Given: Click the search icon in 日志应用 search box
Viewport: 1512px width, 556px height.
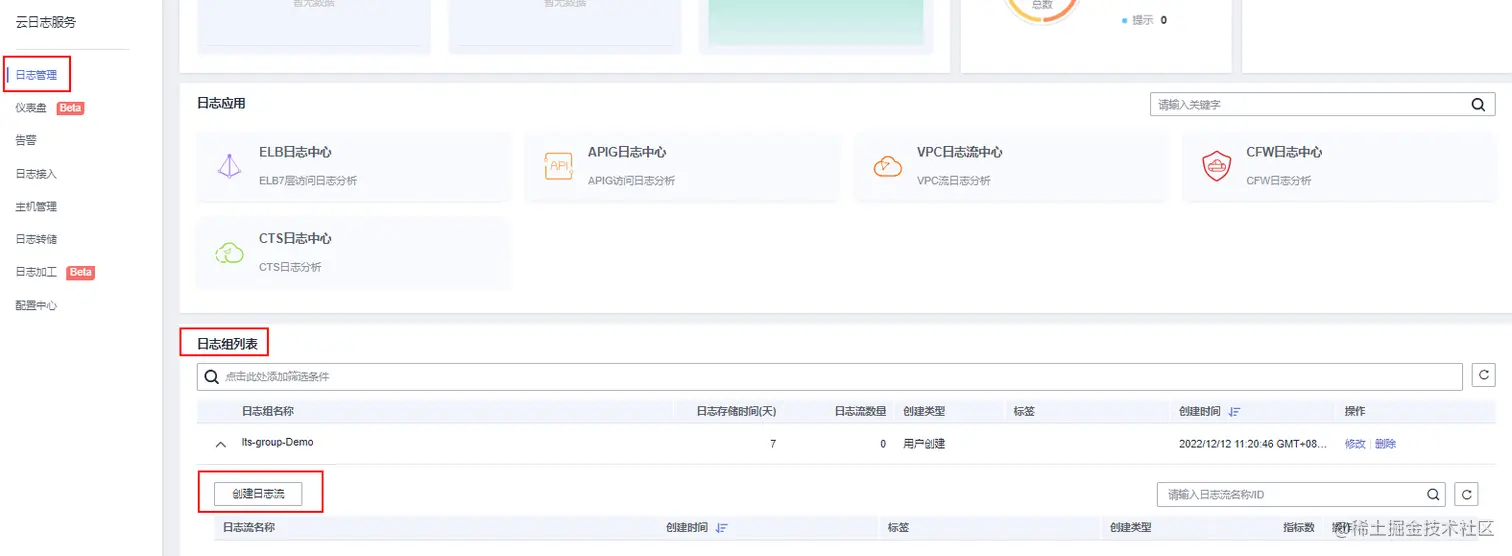Looking at the screenshot, I should coord(1478,104).
